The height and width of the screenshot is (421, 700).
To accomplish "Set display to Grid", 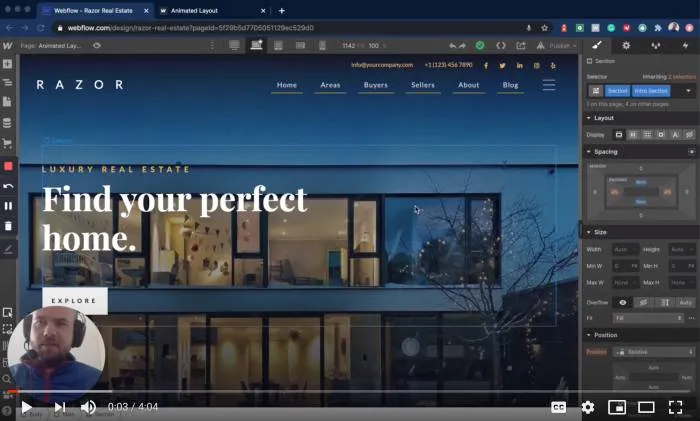I will 647,134.
